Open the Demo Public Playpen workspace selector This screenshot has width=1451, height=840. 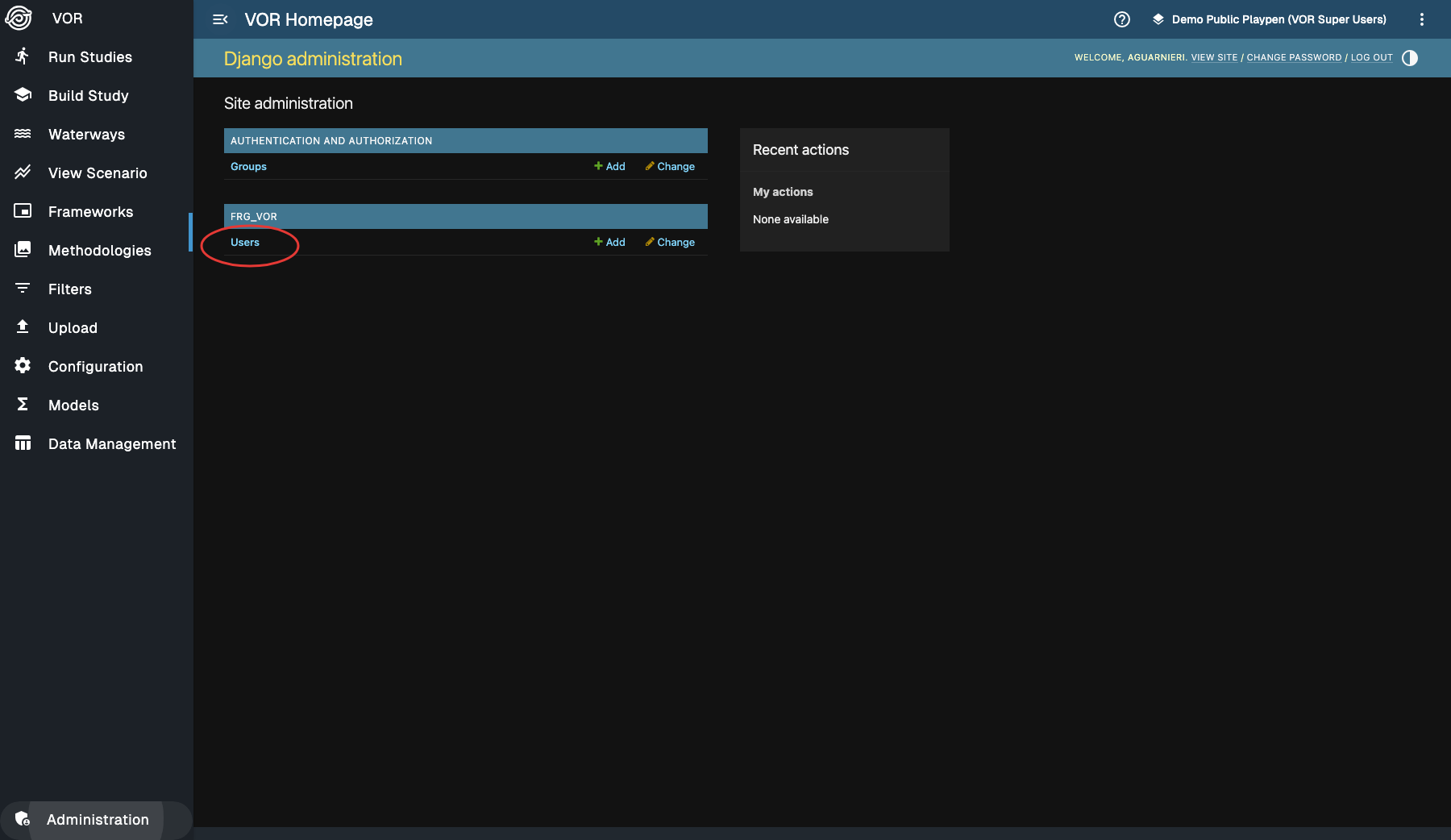(1270, 19)
